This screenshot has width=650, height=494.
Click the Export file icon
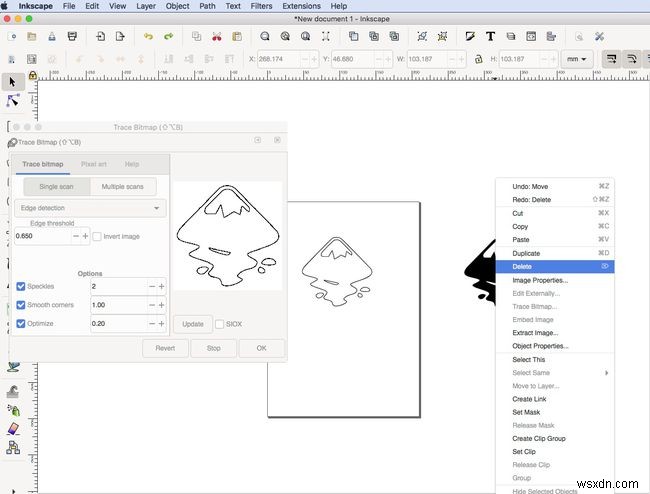(120, 36)
